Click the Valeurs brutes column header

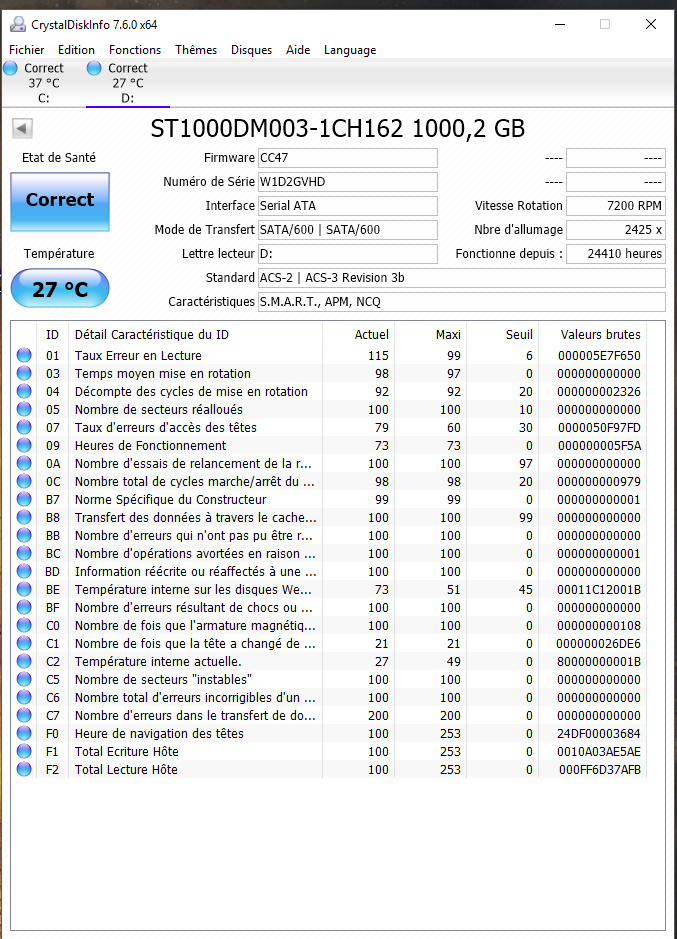pos(600,334)
